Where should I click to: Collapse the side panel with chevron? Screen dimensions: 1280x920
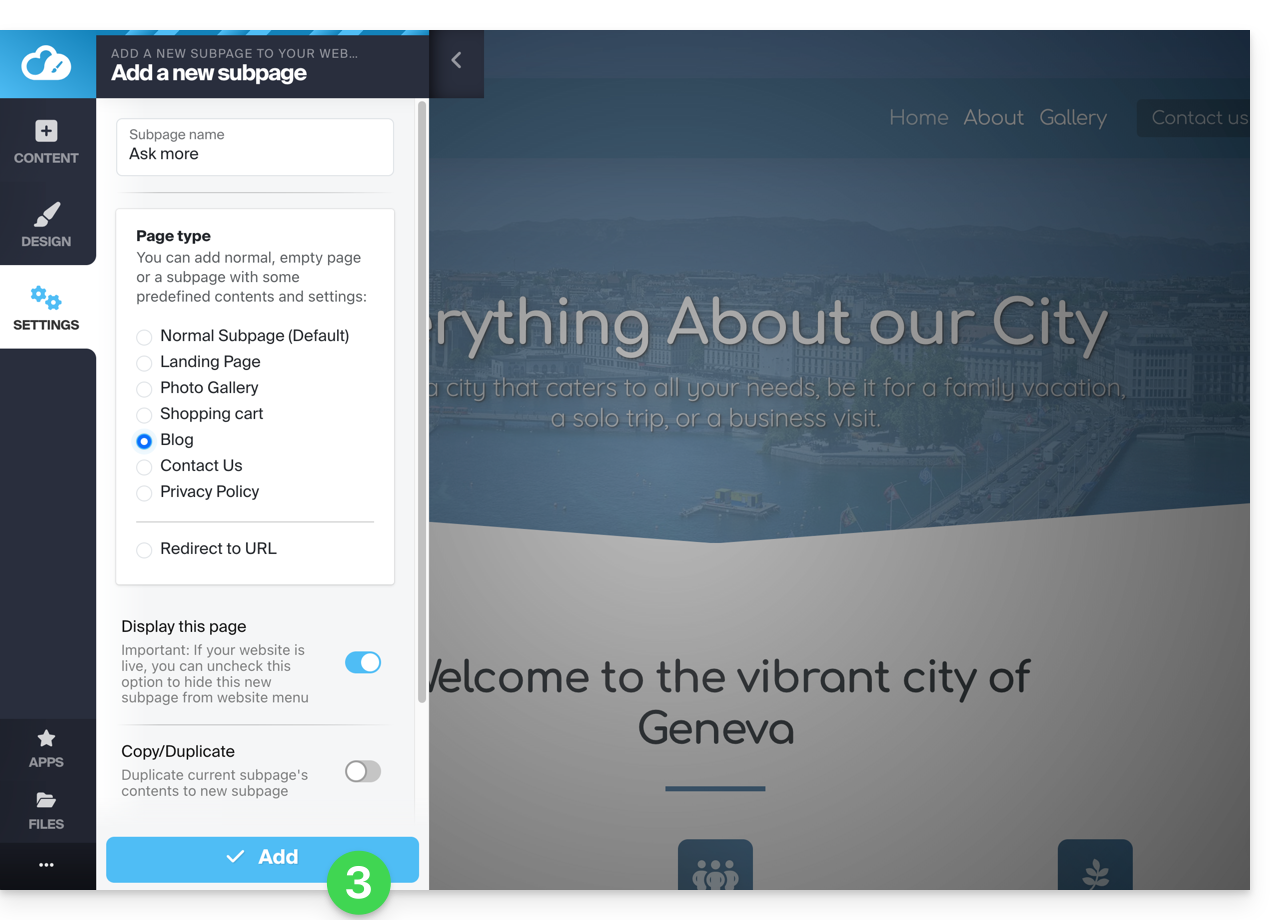pyautogui.click(x=456, y=61)
